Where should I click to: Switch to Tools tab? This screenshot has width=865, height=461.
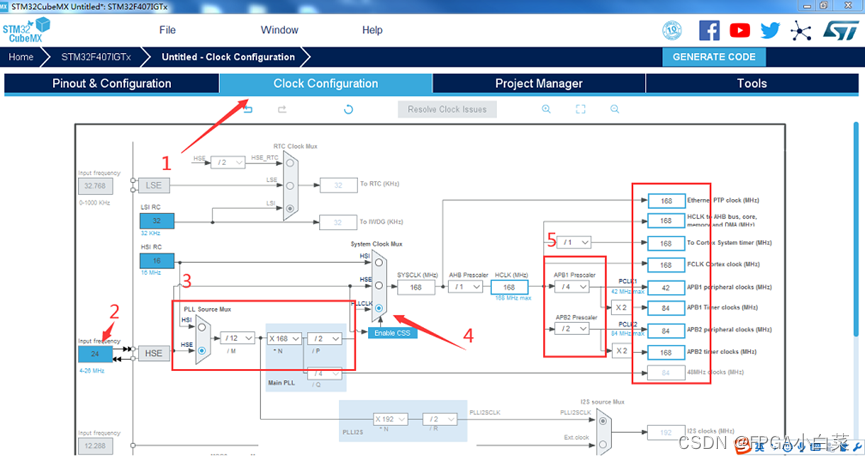tap(752, 83)
